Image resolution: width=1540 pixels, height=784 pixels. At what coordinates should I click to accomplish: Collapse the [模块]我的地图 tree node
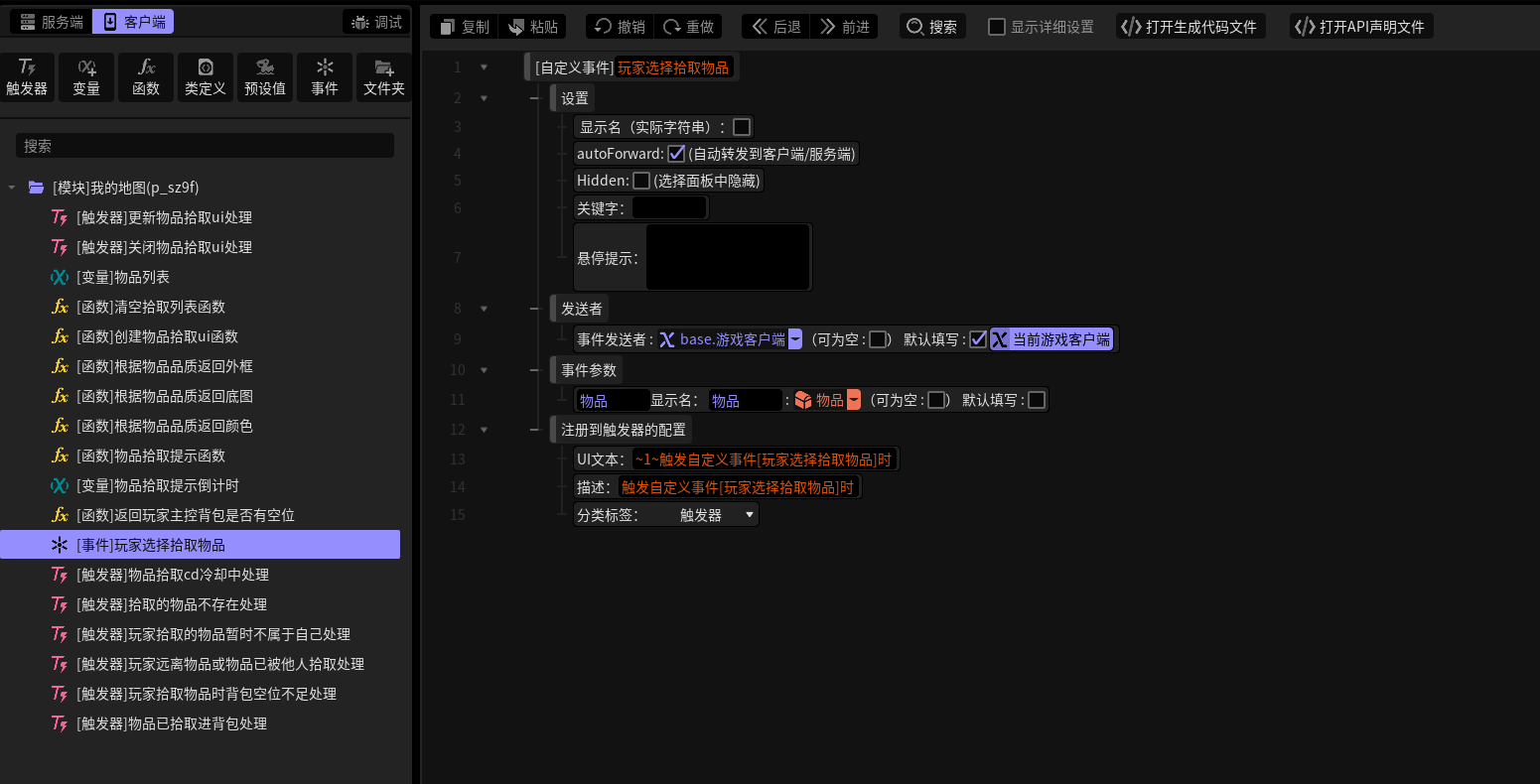(12, 188)
